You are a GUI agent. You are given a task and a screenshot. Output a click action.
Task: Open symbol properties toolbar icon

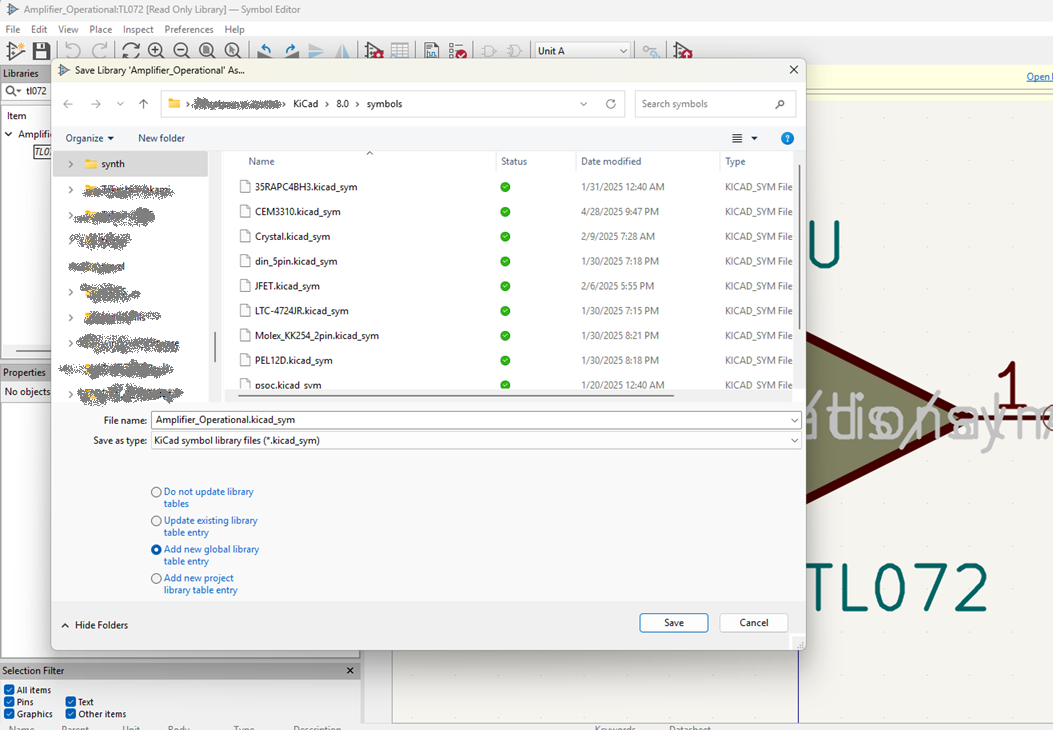pos(373,51)
